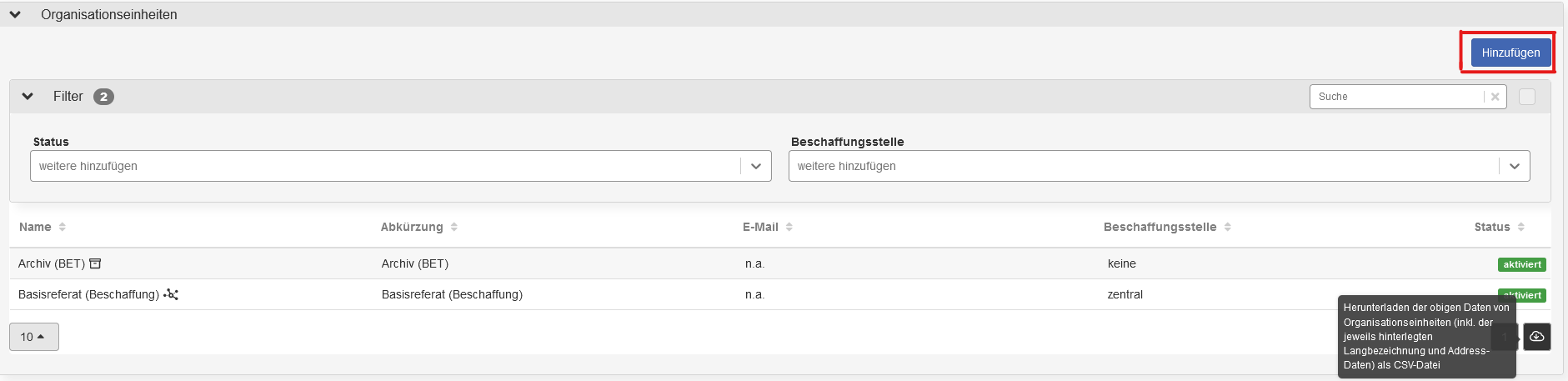Click the aktiviert badge in the Archiv row
This screenshot has width=1568, height=381.
1521,264
